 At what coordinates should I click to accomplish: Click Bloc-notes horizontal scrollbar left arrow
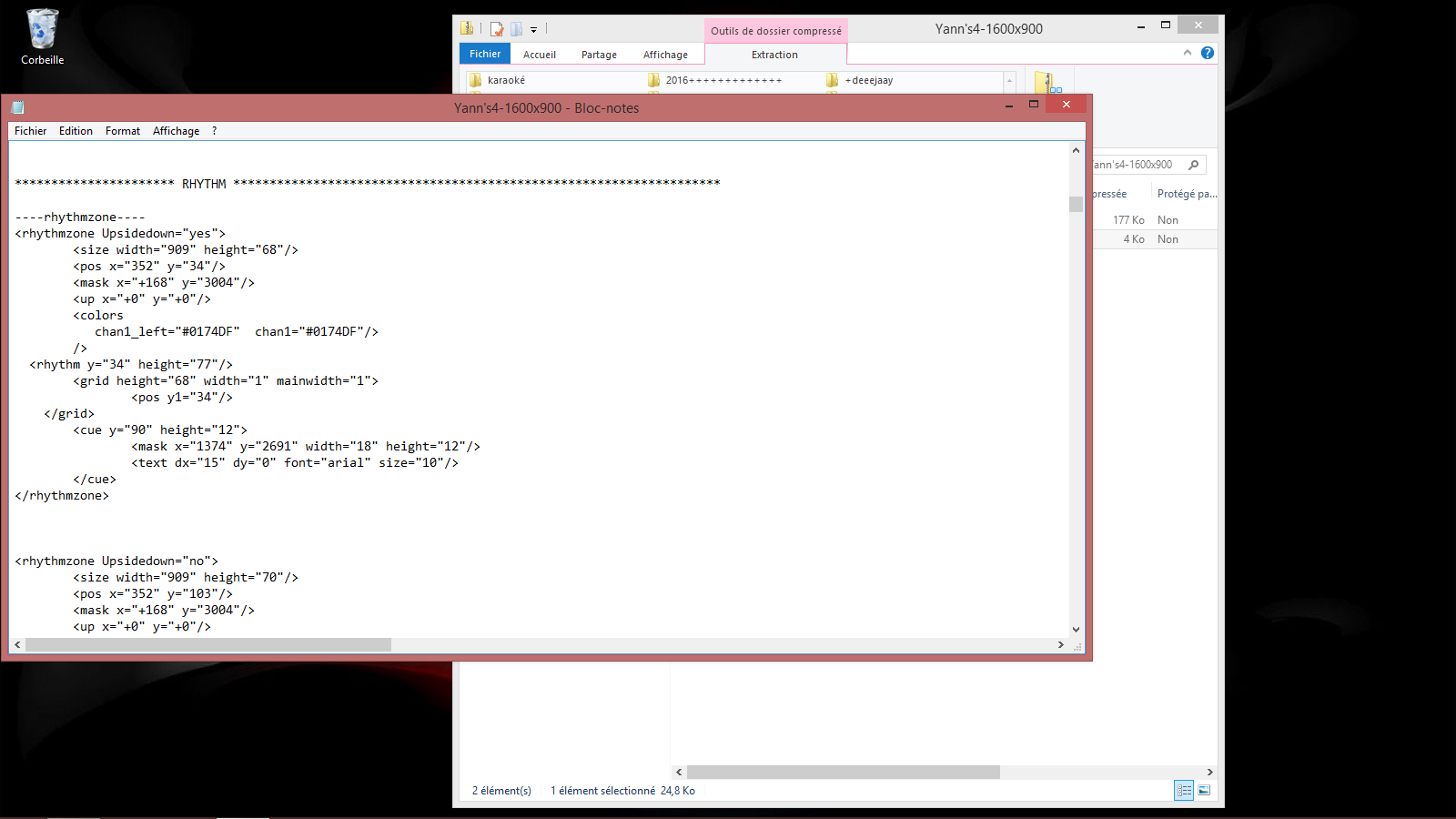(x=17, y=644)
